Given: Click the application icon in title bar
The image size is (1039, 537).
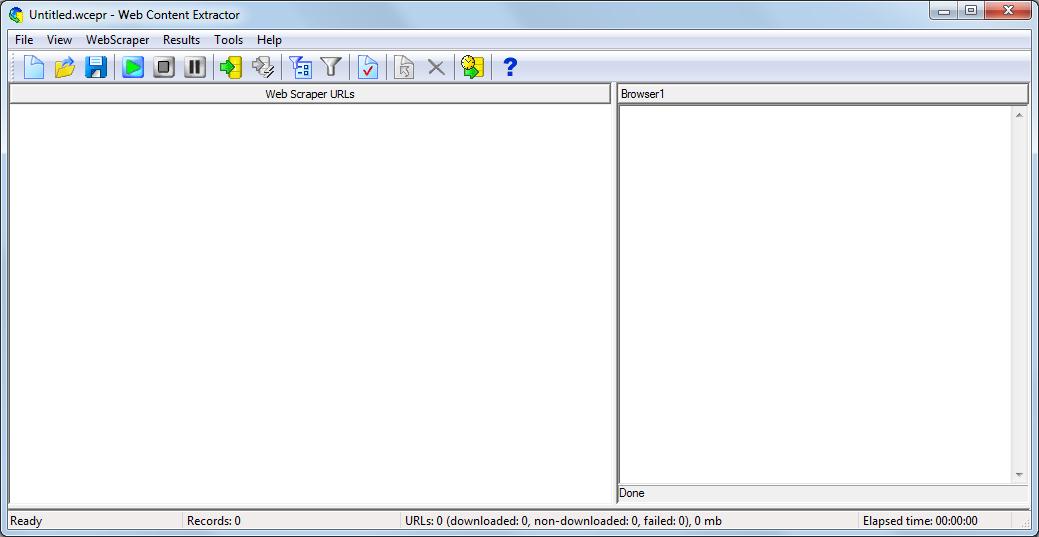Looking at the screenshot, I should point(16,15).
